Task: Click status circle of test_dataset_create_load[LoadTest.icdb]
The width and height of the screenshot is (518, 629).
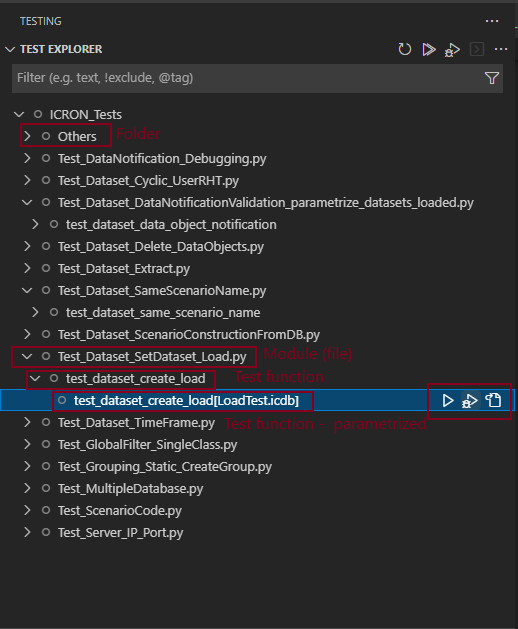Action: [x=62, y=400]
